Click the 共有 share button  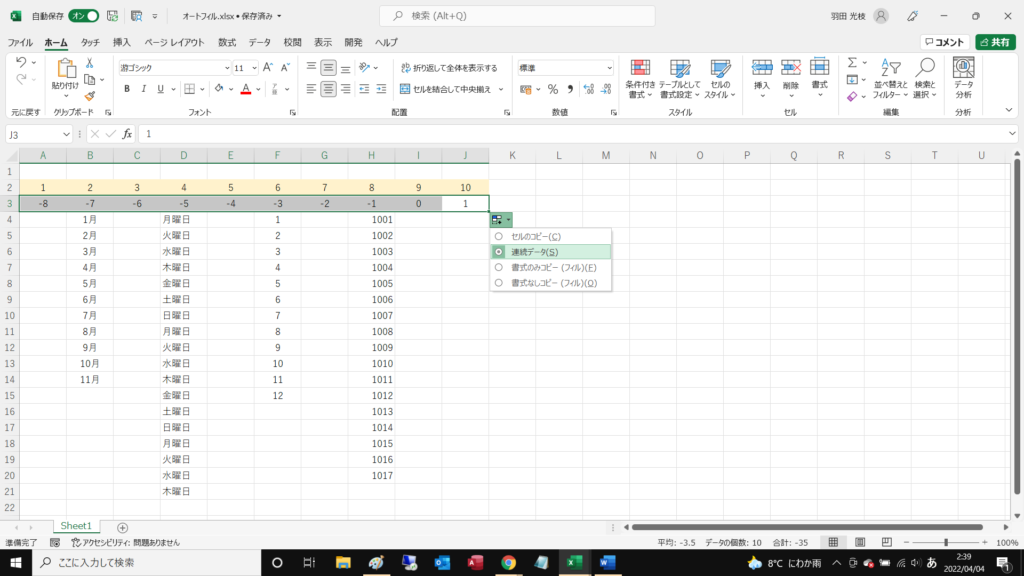point(995,42)
